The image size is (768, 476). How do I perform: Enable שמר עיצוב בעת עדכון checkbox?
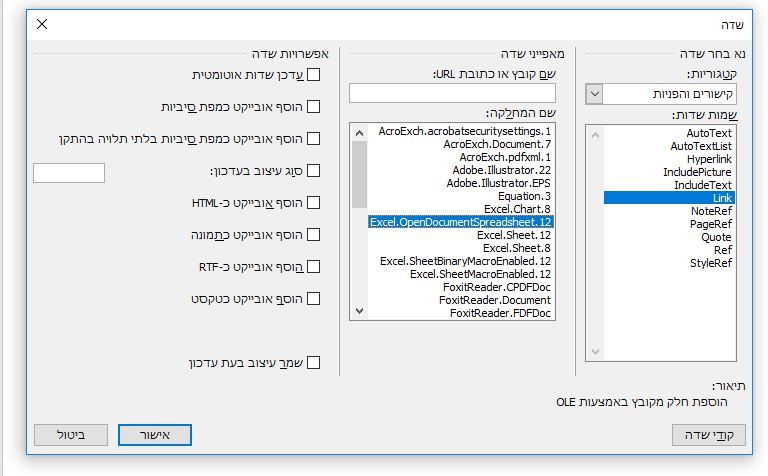[313, 363]
